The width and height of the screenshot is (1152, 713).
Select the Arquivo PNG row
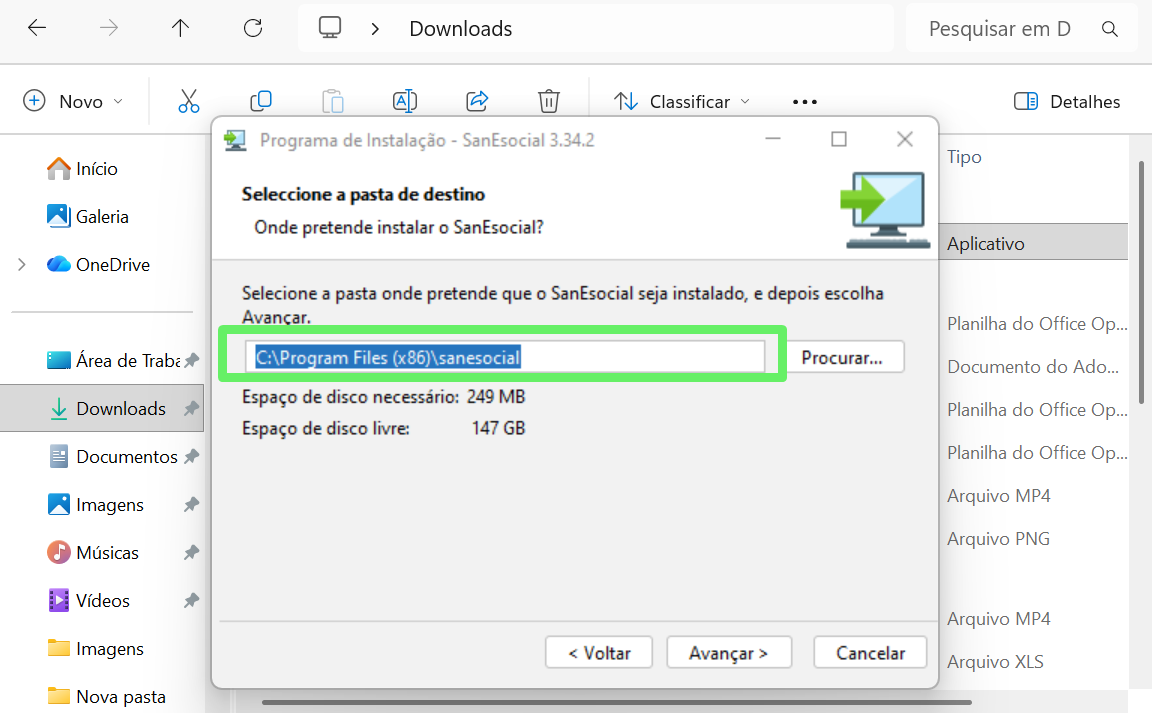point(998,539)
